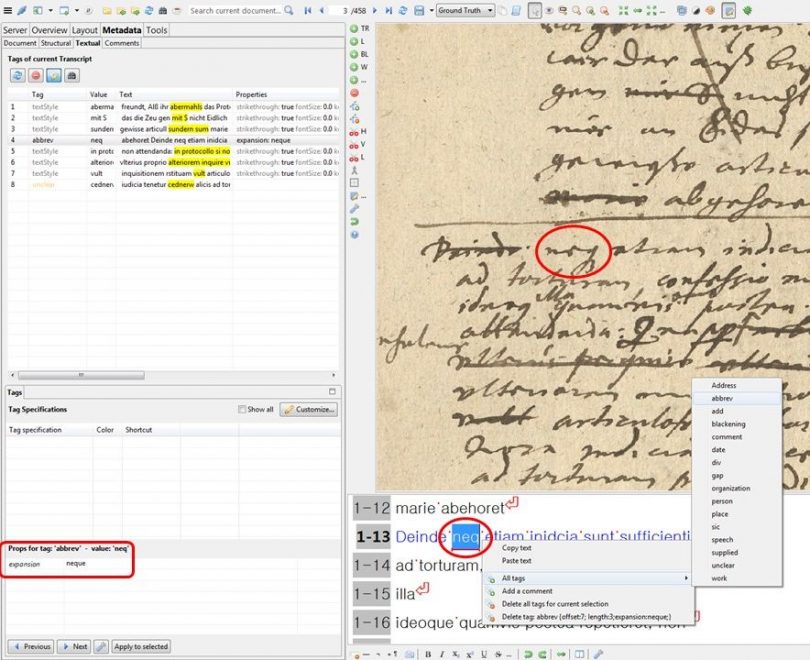Click the red remove shape icon
Image resolution: width=810 pixels, height=660 pixels.
[355, 92]
